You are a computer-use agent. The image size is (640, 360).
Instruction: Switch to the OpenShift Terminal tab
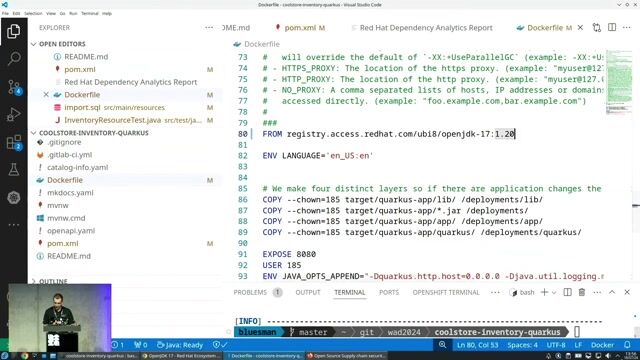[446, 292]
